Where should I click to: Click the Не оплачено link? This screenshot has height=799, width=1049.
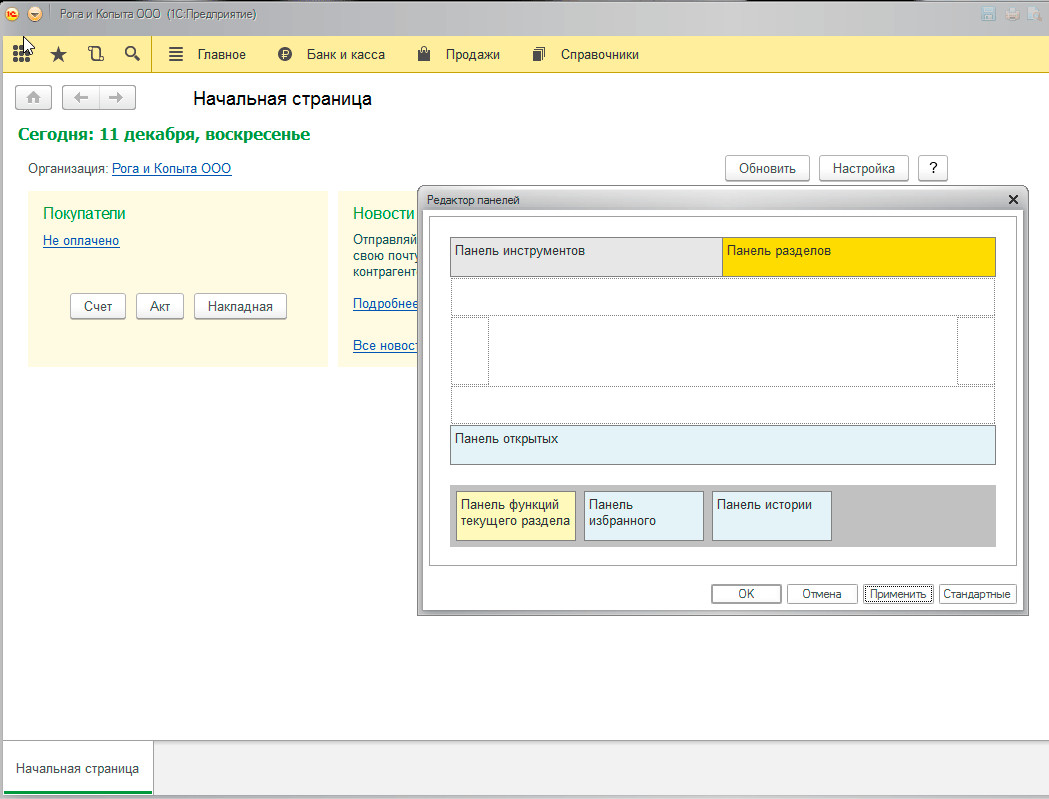click(x=81, y=240)
